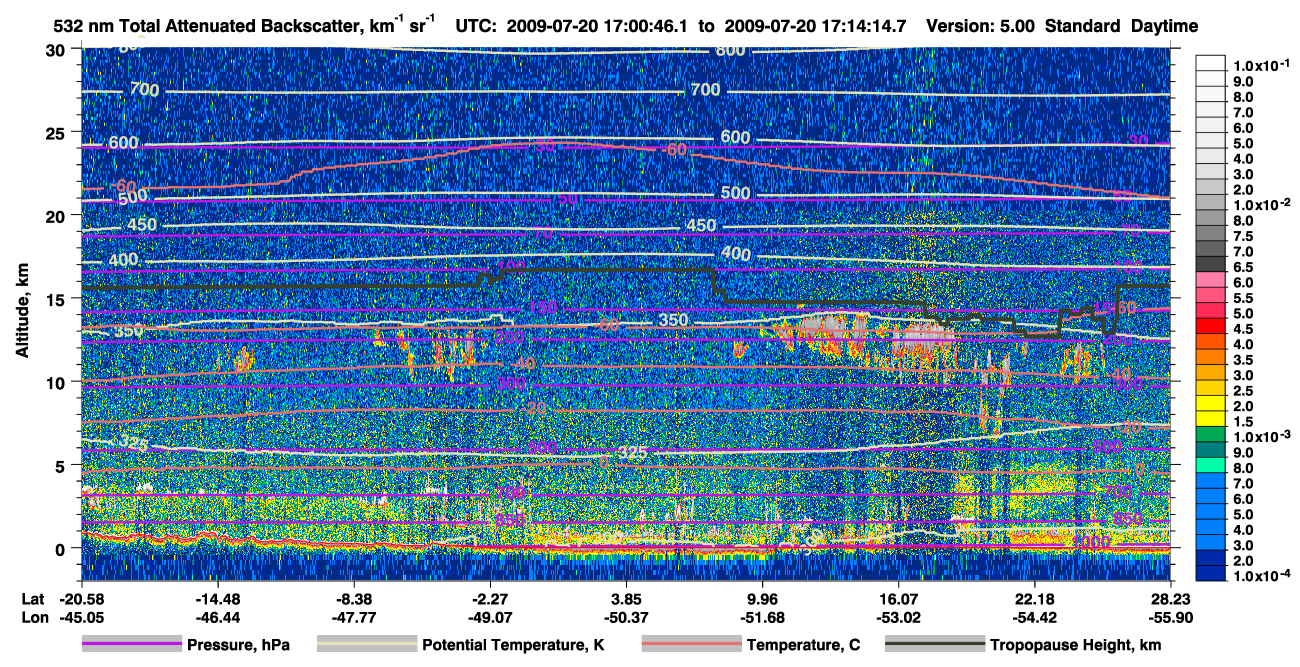Click the dark Tropopause Height legend line sample
The height and width of the screenshot is (667, 1300).
(934, 645)
